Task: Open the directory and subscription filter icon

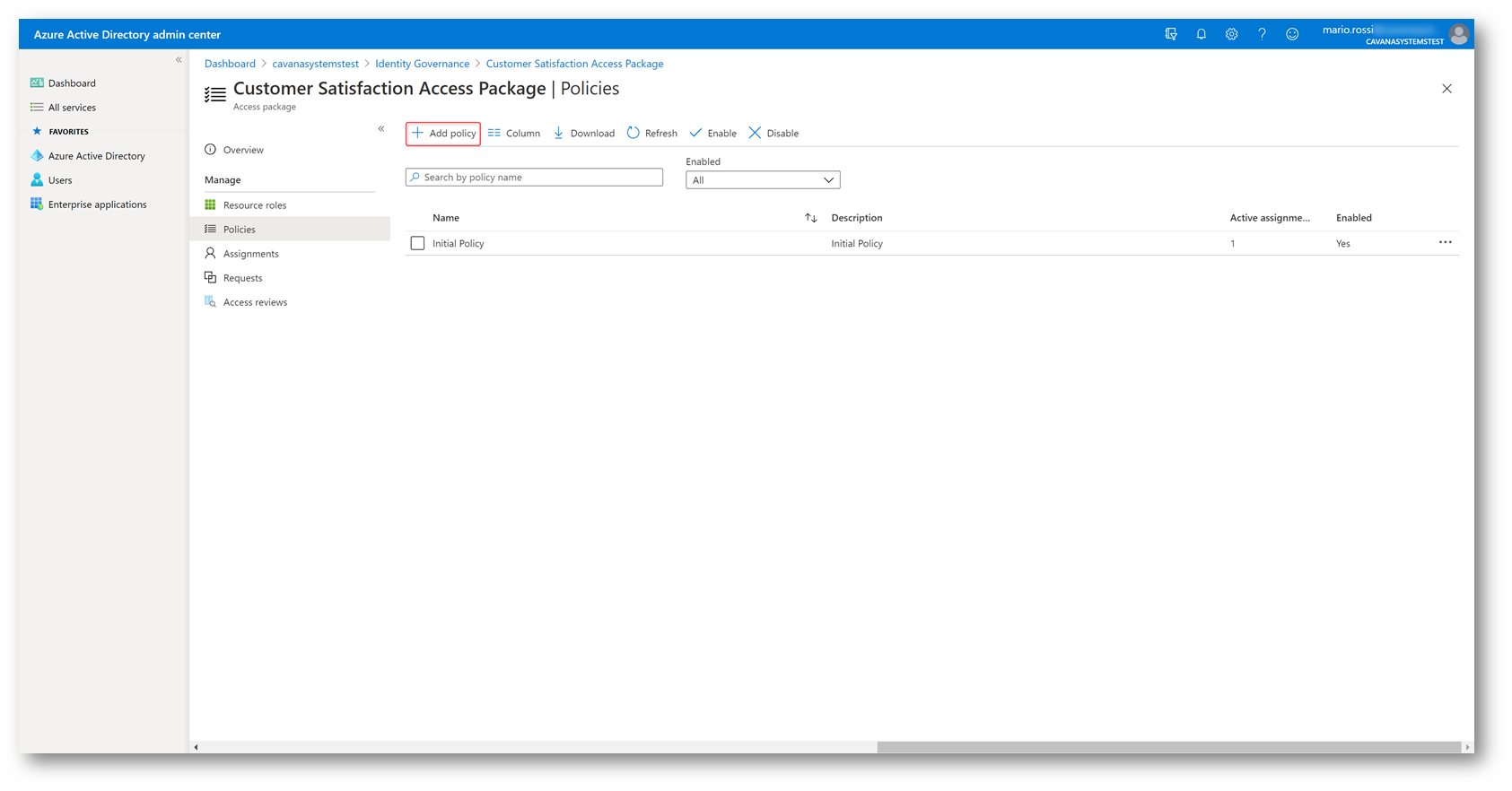Action: (x=1170, y=34)
